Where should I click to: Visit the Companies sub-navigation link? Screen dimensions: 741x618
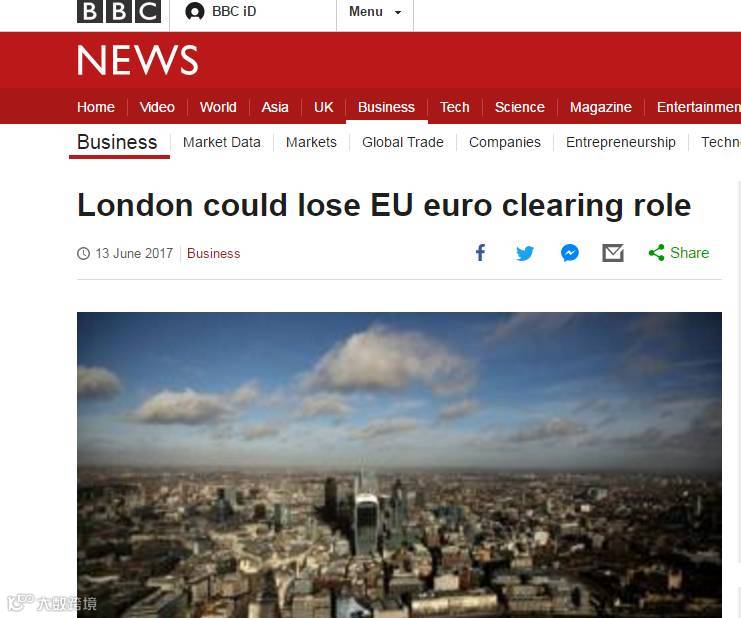[505, 142]
